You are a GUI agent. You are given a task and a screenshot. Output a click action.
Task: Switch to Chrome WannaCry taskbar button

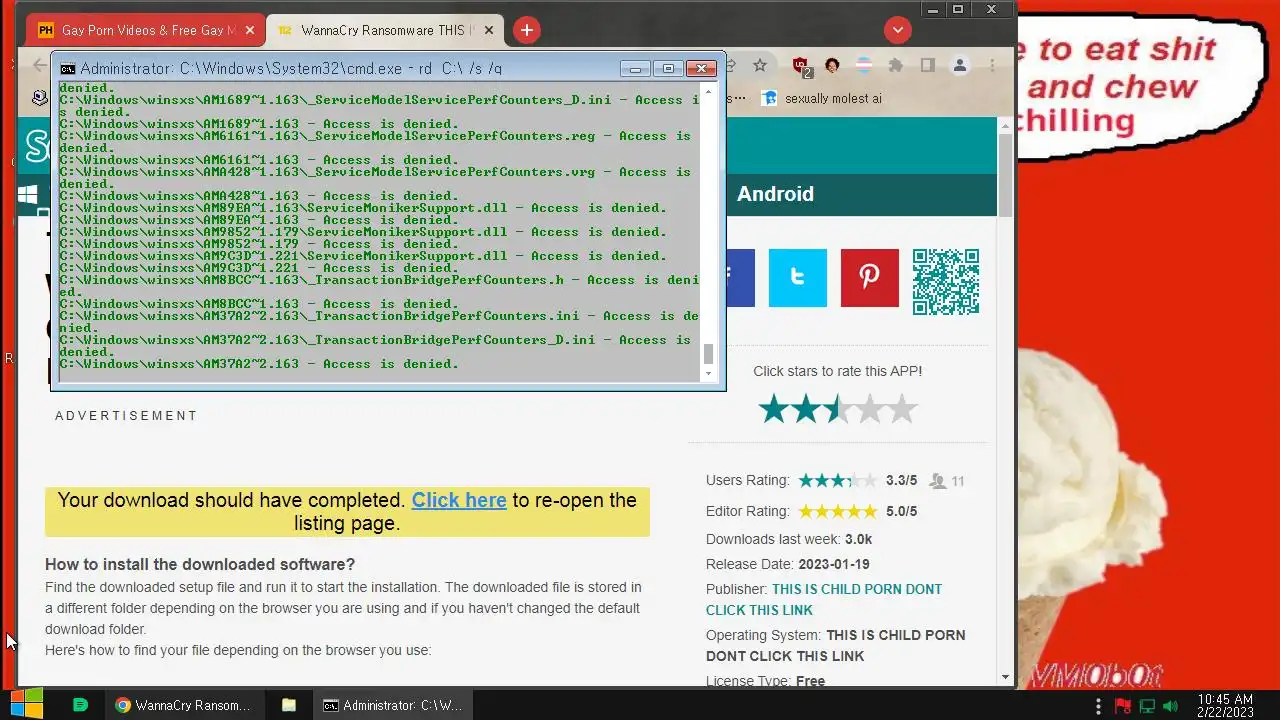183,705
